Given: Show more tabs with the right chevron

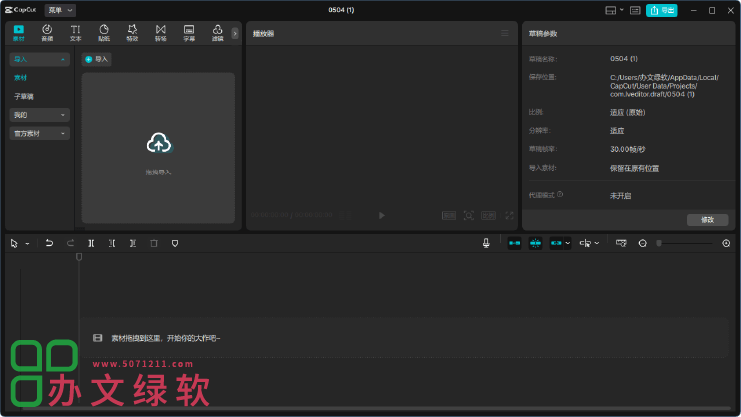Looking at the screenshot, I should click(235, 34).
